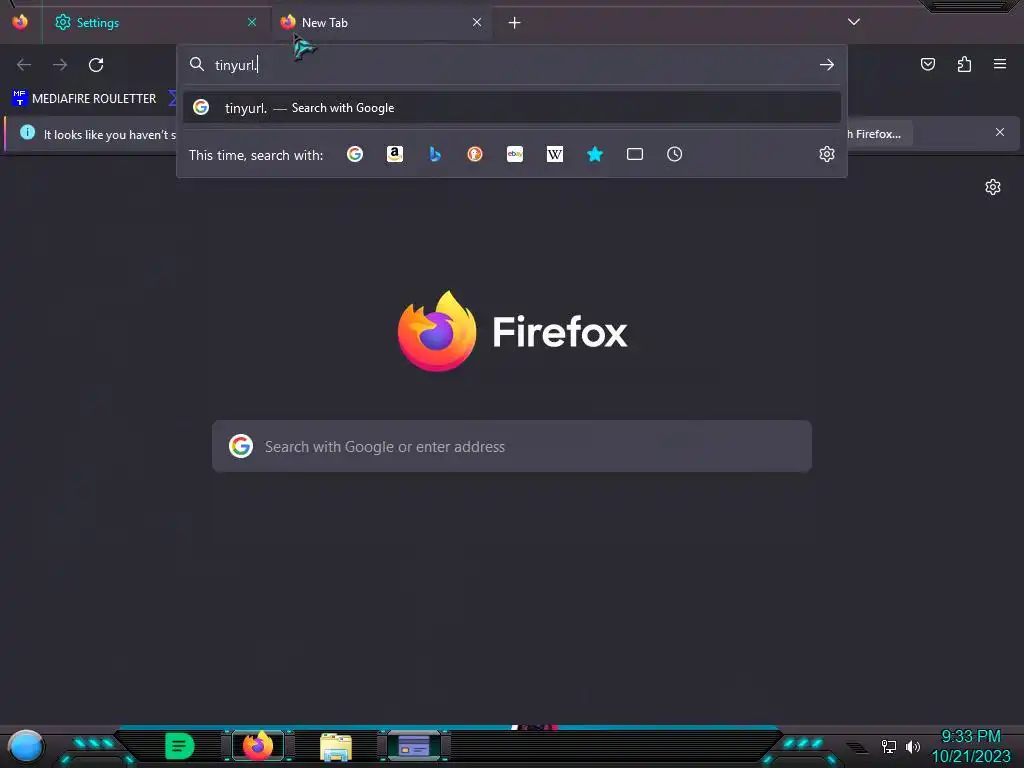Open the Firefox application menu
The width and height of the screenshot is (1024, 768).
coord(1000,64)
